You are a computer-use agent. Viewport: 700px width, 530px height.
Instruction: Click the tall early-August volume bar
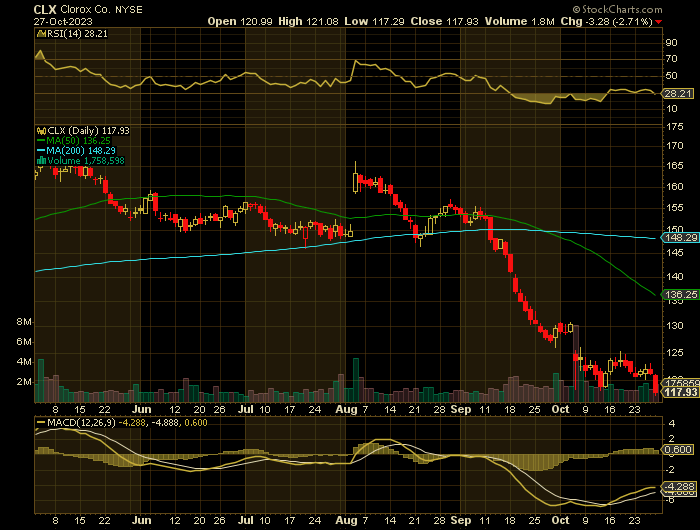[356, 380]
